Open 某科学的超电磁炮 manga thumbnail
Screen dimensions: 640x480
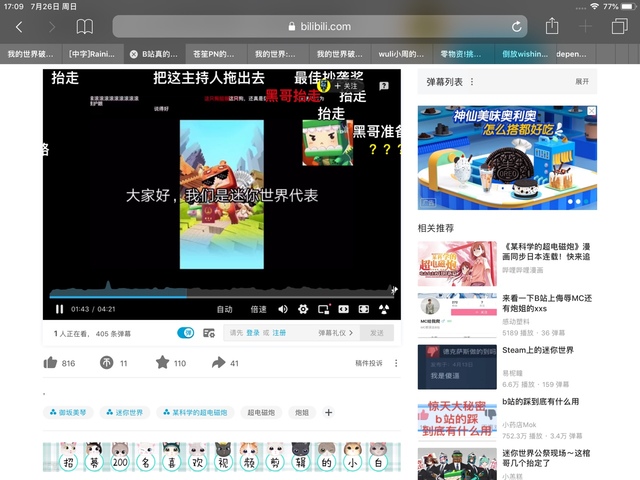(x=457, y=263)
